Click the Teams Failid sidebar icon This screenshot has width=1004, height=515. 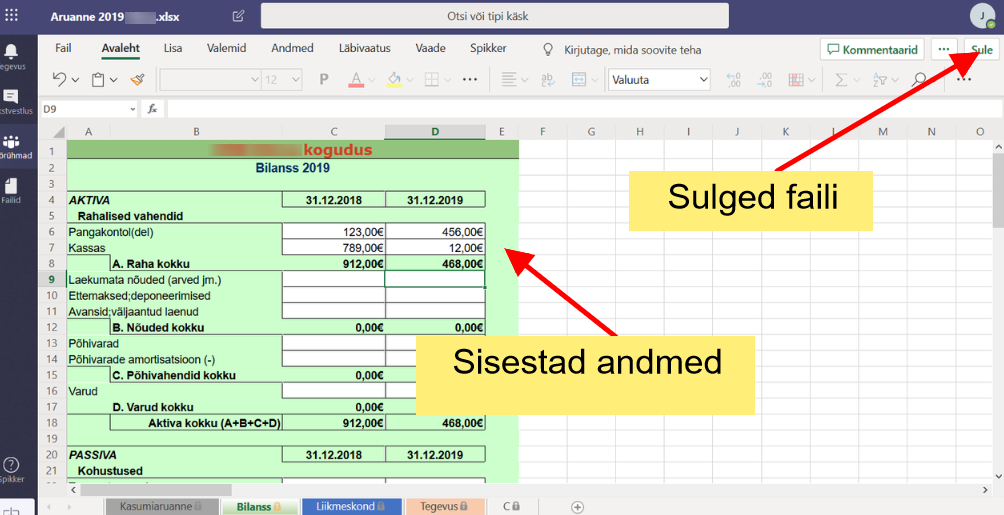(x=12, y=190)
